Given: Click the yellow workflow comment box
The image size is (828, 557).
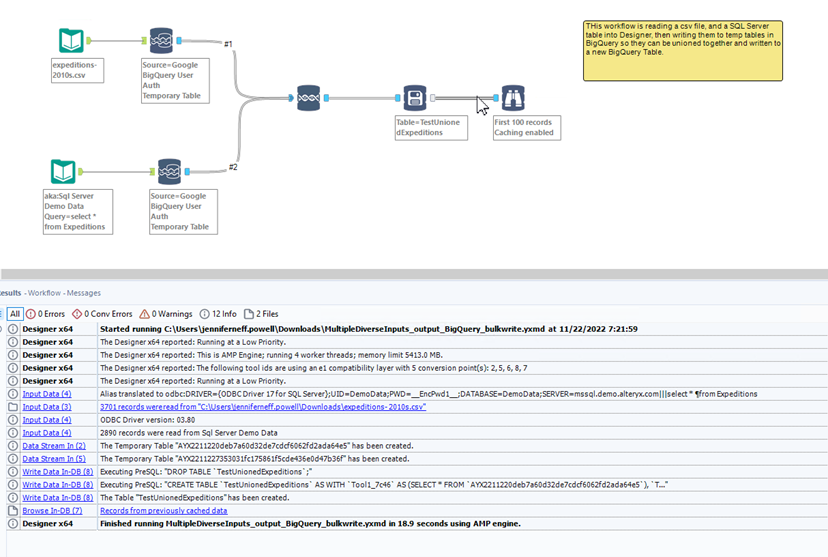Looking at the screenshot, I should (x=683, y=51).
